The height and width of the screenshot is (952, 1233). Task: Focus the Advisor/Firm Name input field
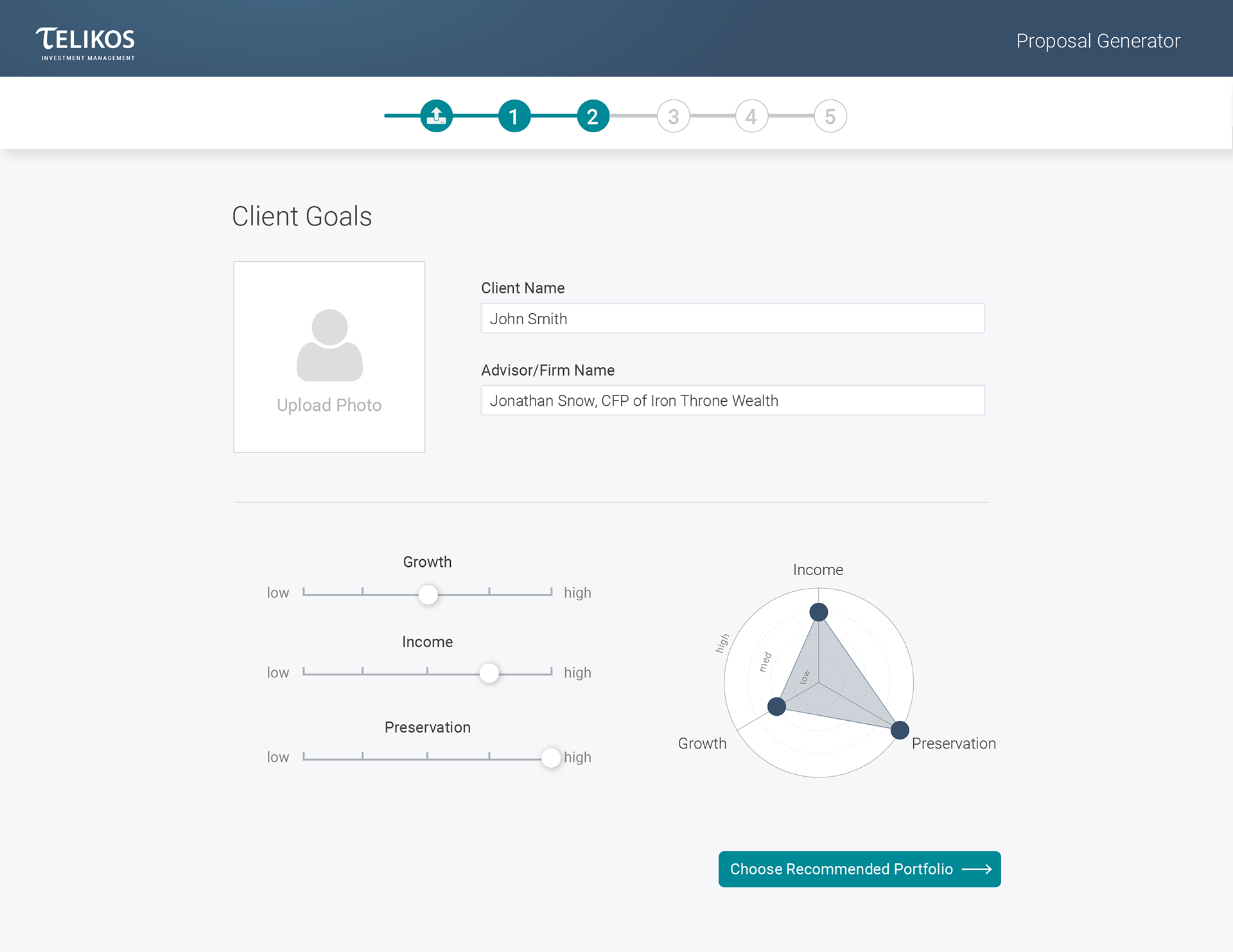point(732,401)
